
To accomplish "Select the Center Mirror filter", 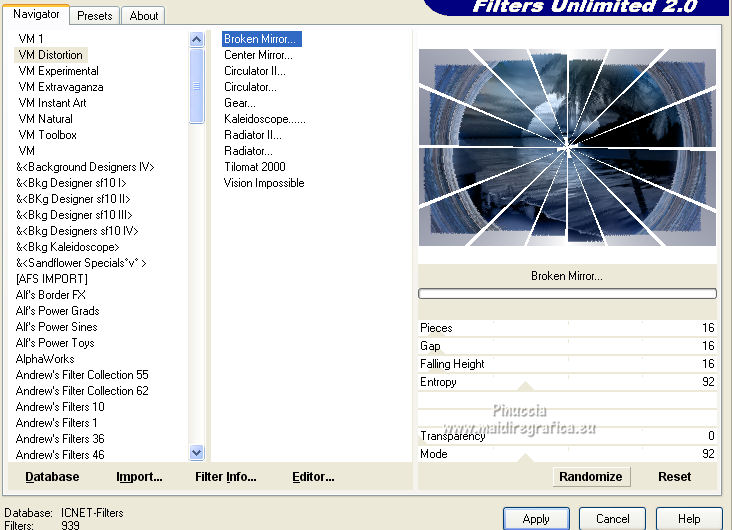I will click(258, 55).
